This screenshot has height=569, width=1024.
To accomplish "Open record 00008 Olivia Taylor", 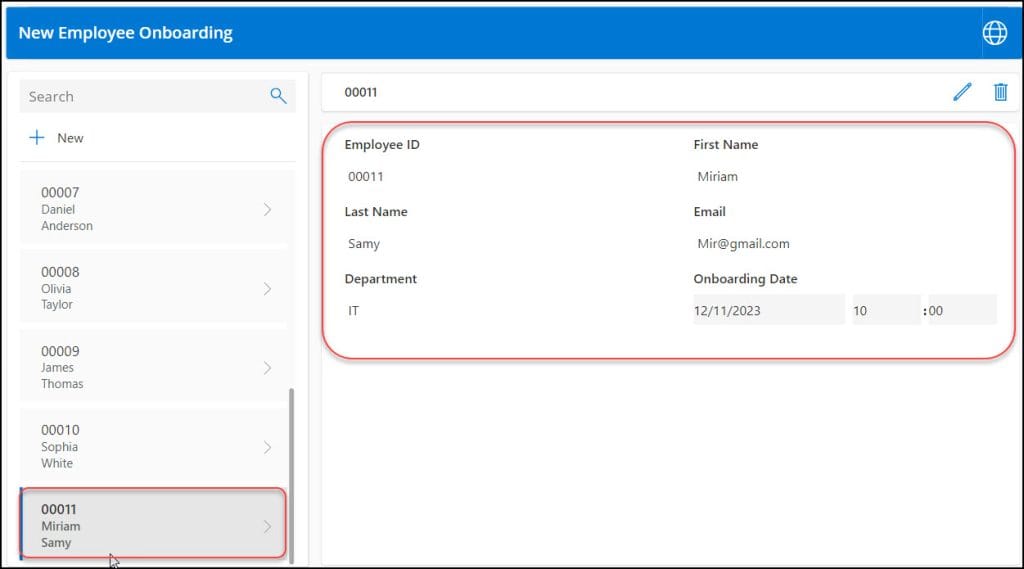I will (153, 288).
